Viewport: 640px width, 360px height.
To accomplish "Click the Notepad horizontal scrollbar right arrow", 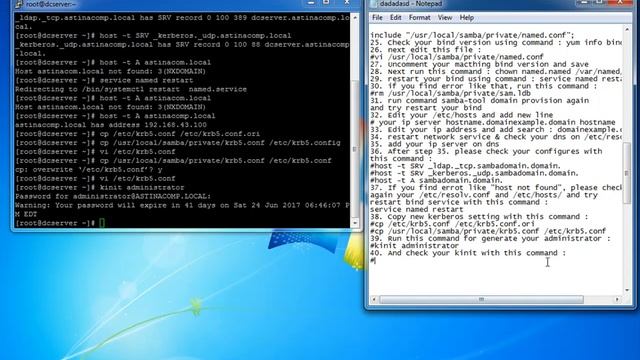I will point(617,300).
